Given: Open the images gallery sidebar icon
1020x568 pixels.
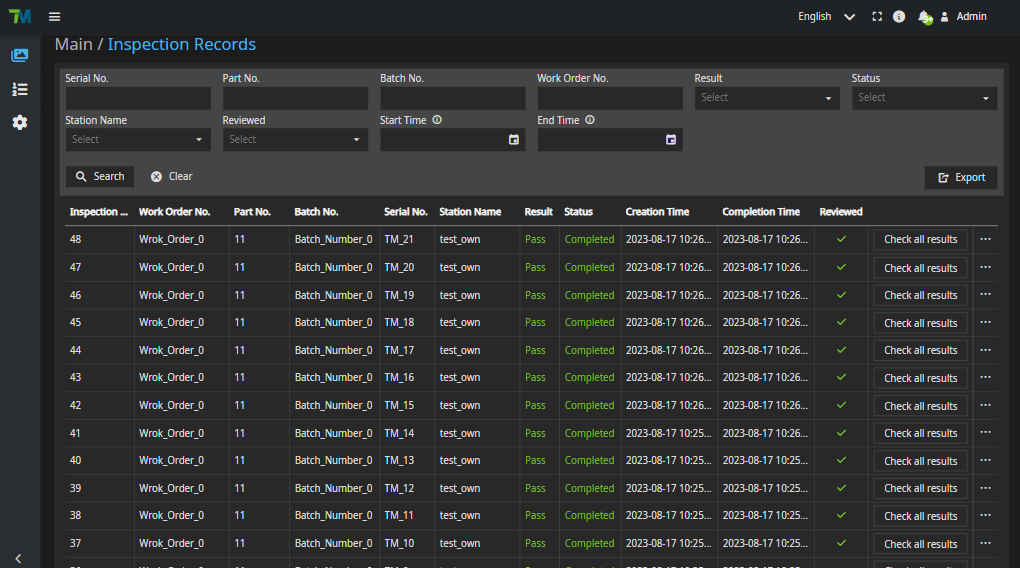Looking at the screenshot, I should (x=20, y=56).
